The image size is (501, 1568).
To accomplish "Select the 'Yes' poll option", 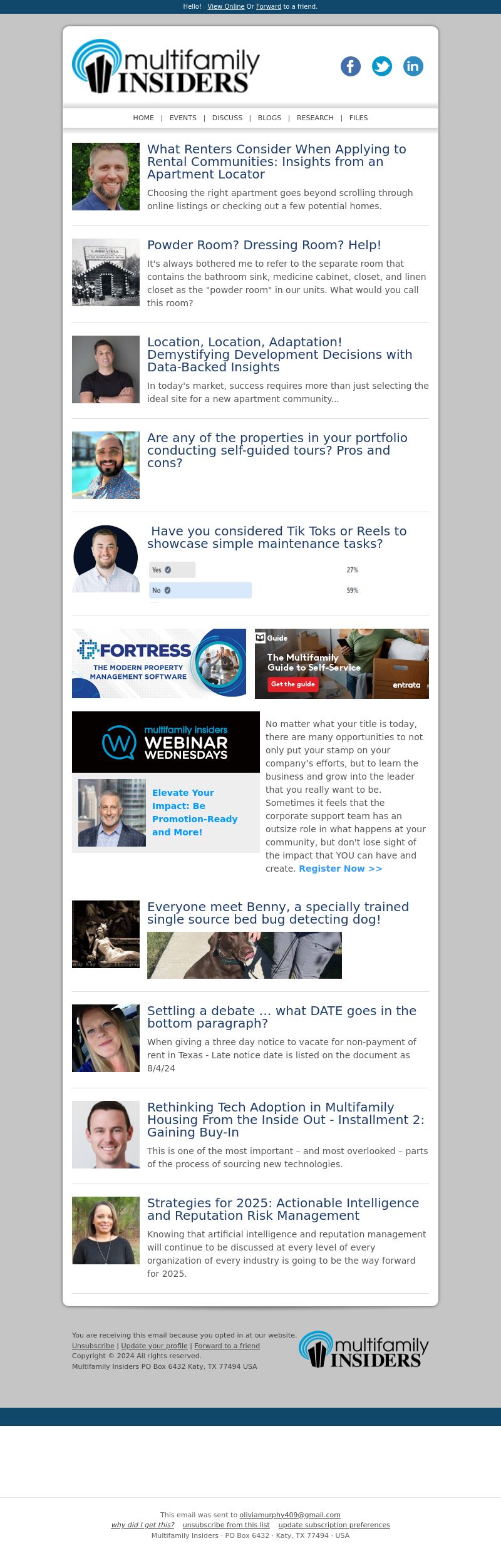I will pyautogui.click(x=172, y=570).
